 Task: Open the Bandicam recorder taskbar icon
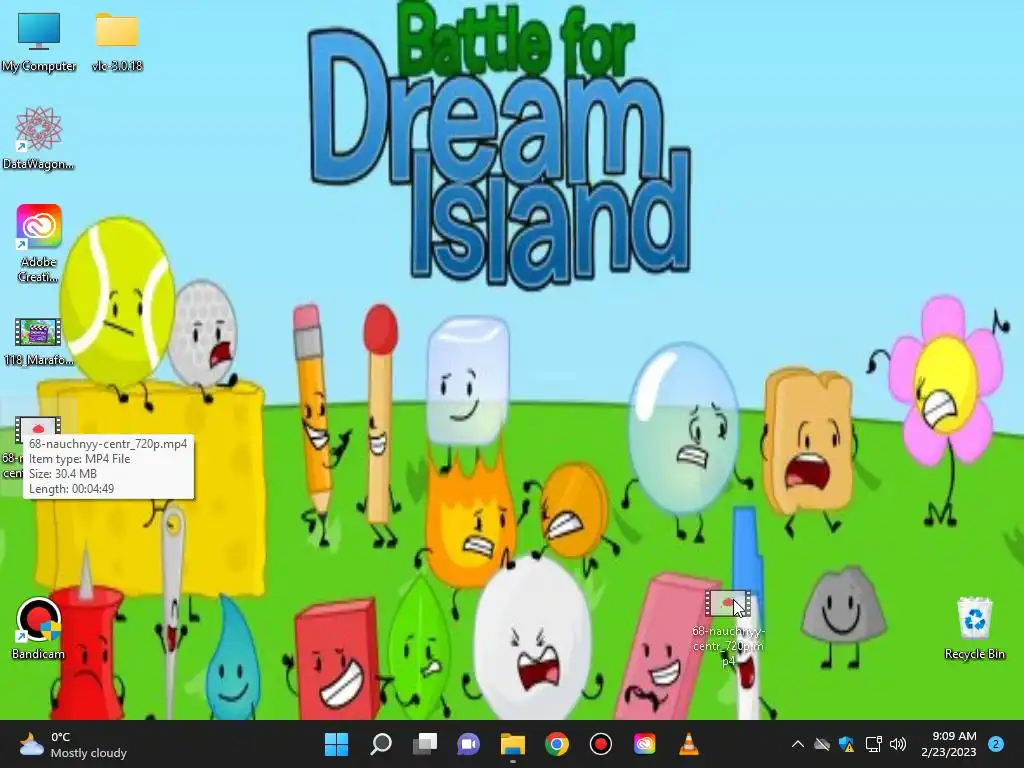pyautogui.click(x=600, y=744)
